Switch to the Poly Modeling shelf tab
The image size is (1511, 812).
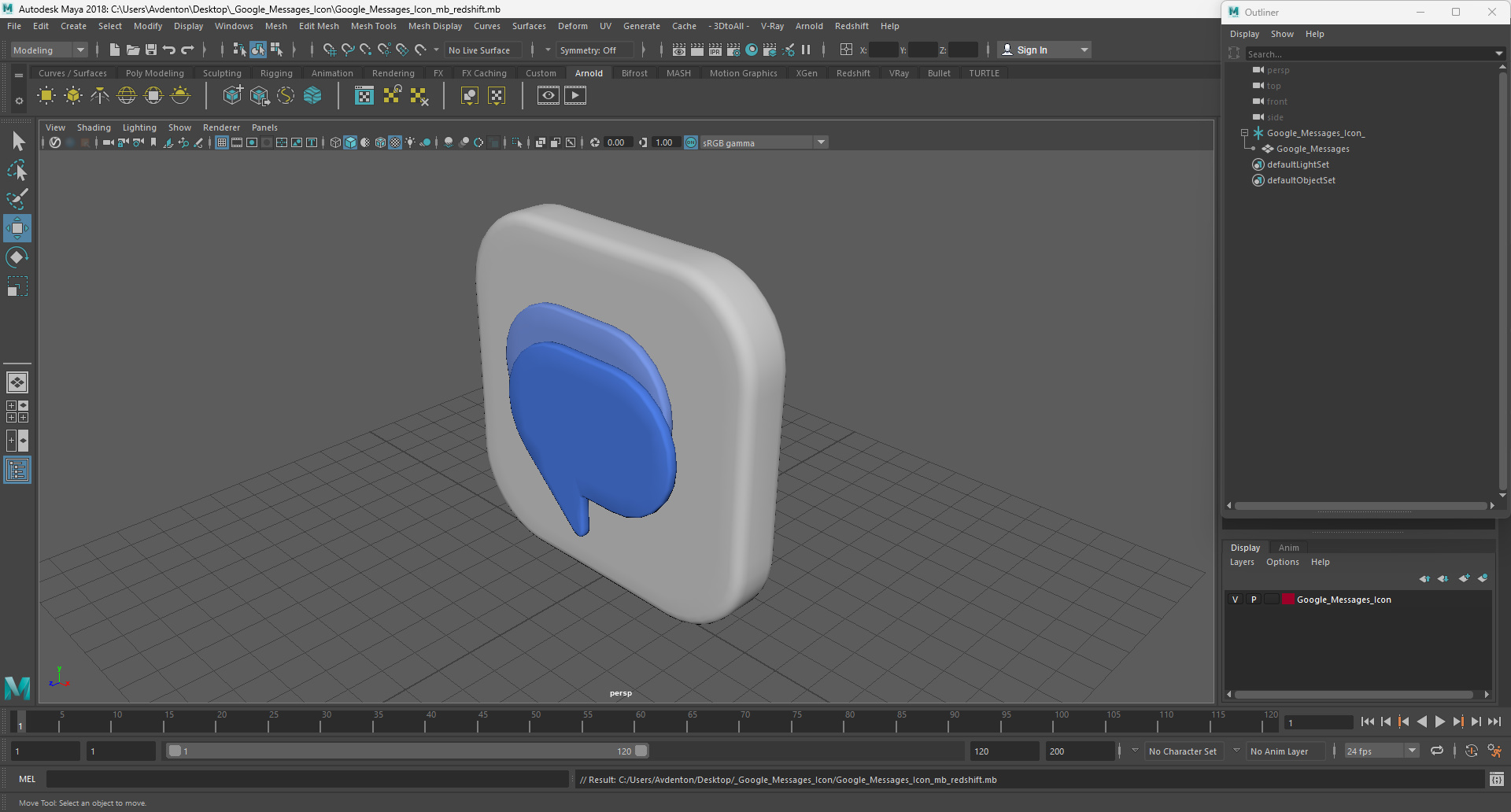pos(154,73)
